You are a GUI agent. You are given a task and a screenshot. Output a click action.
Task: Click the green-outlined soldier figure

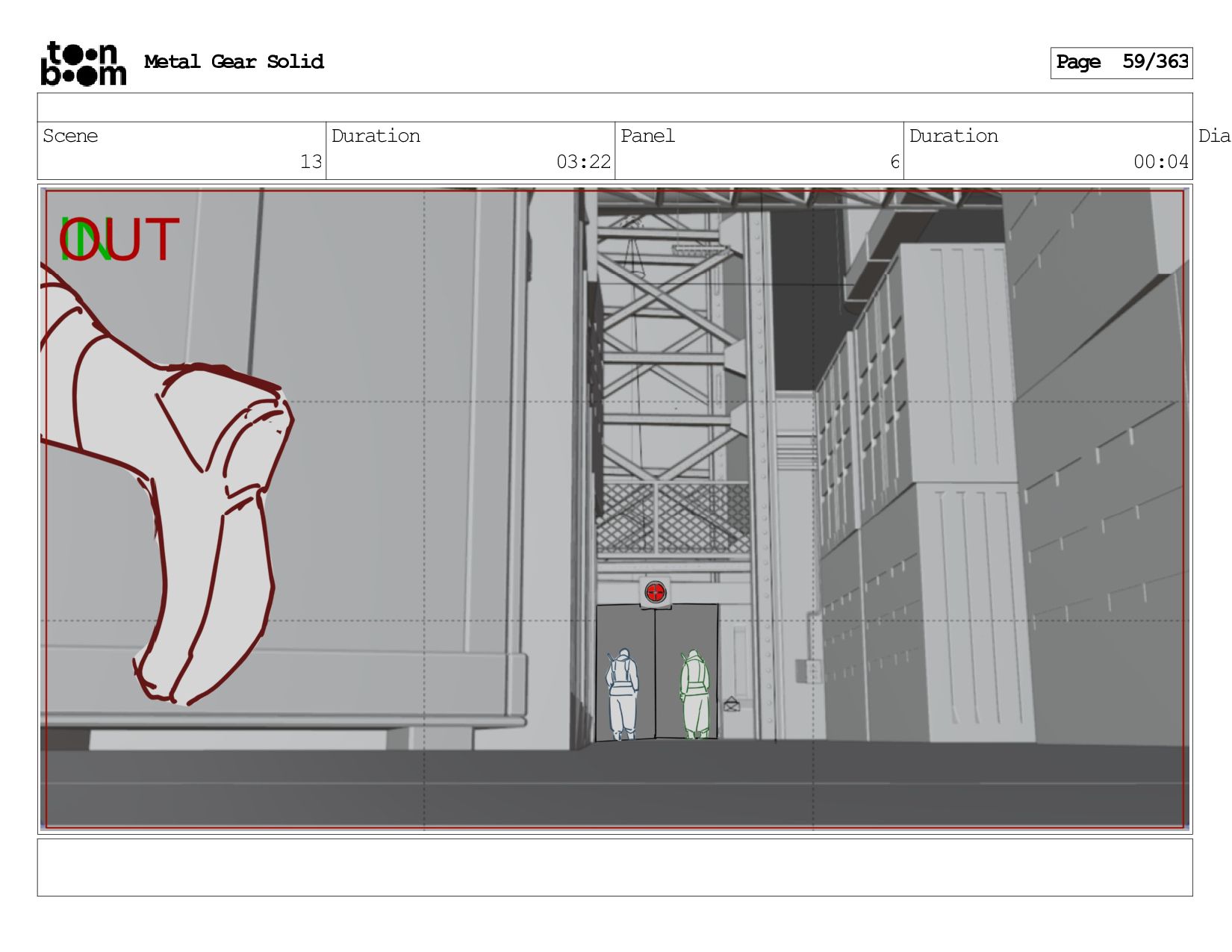(x=695, y=694)
